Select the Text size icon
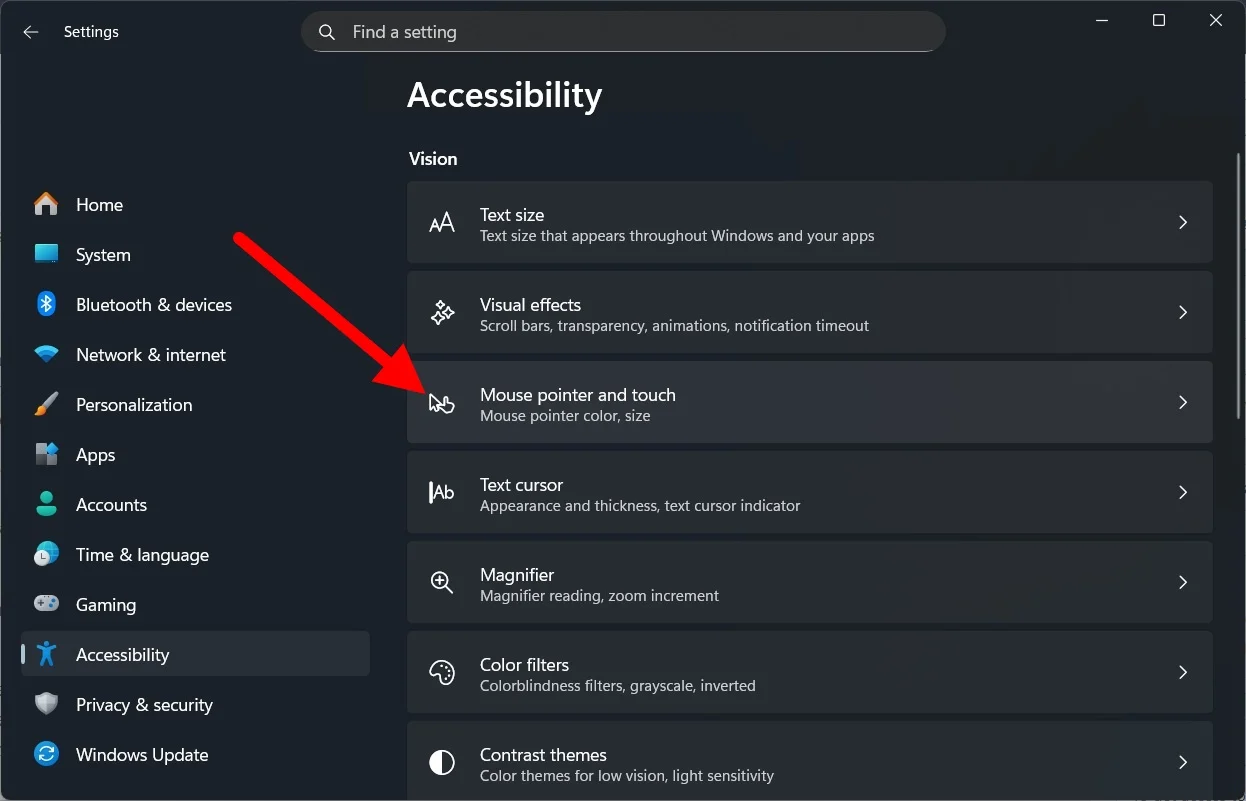 pos(441,222)
